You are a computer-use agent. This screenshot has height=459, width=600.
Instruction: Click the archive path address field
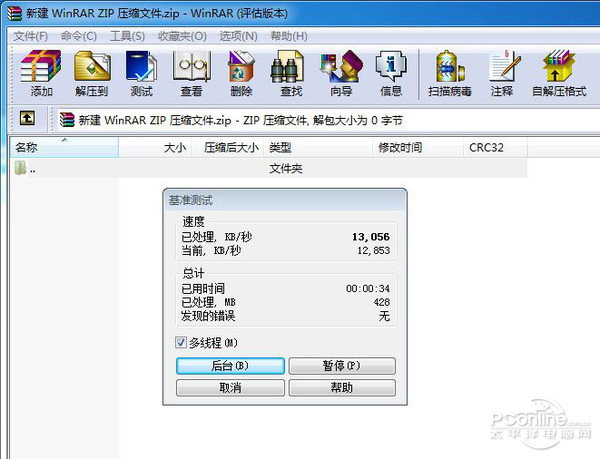click(x=328, y=120)
